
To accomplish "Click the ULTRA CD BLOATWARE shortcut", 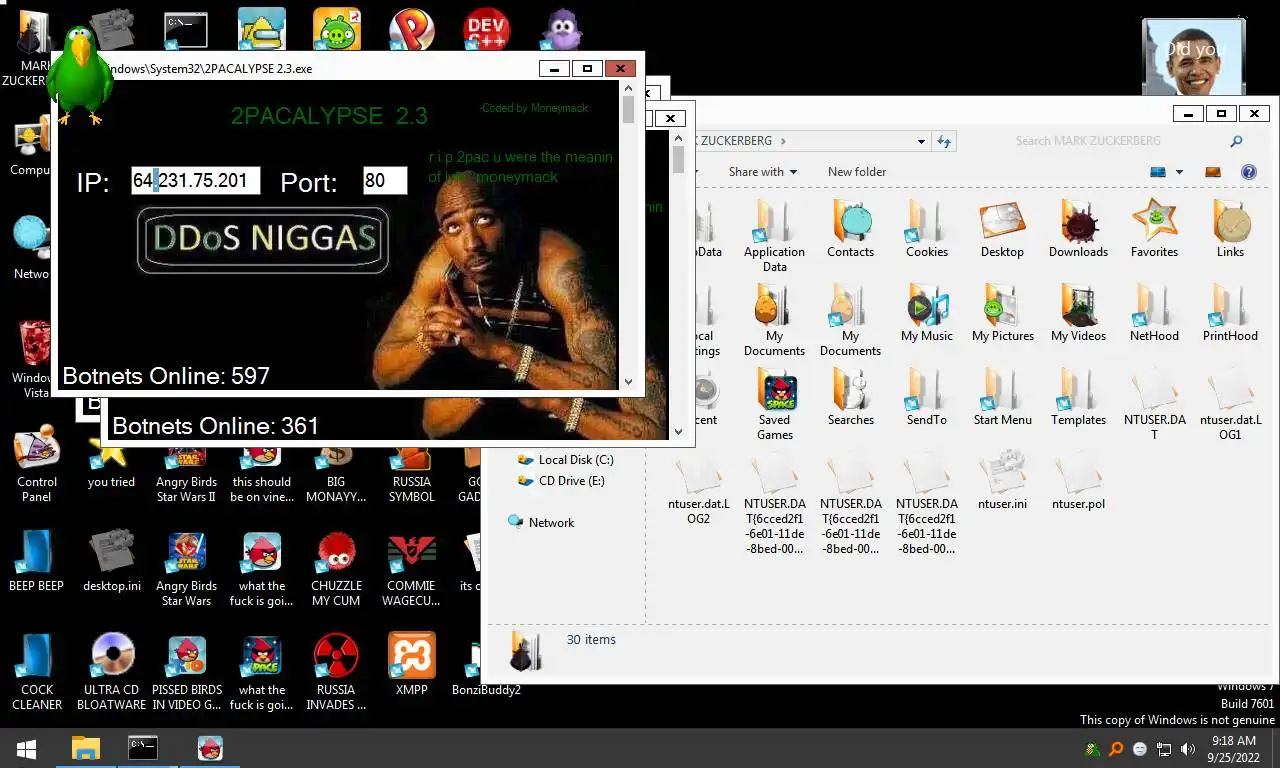I will pyautogui.click(x=112, y=672).
